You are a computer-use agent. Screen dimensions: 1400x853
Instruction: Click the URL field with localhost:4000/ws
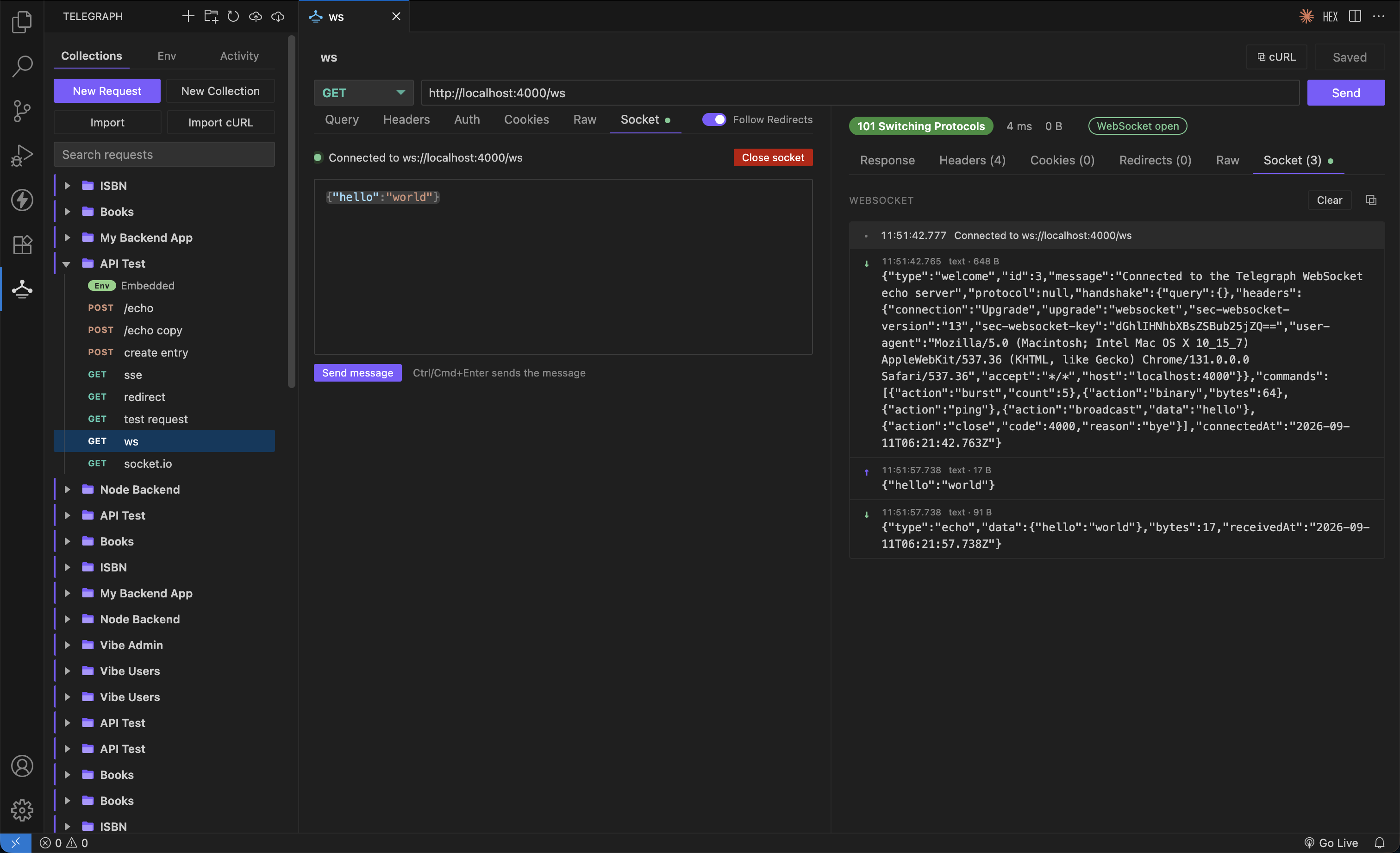tap(860, 93)
